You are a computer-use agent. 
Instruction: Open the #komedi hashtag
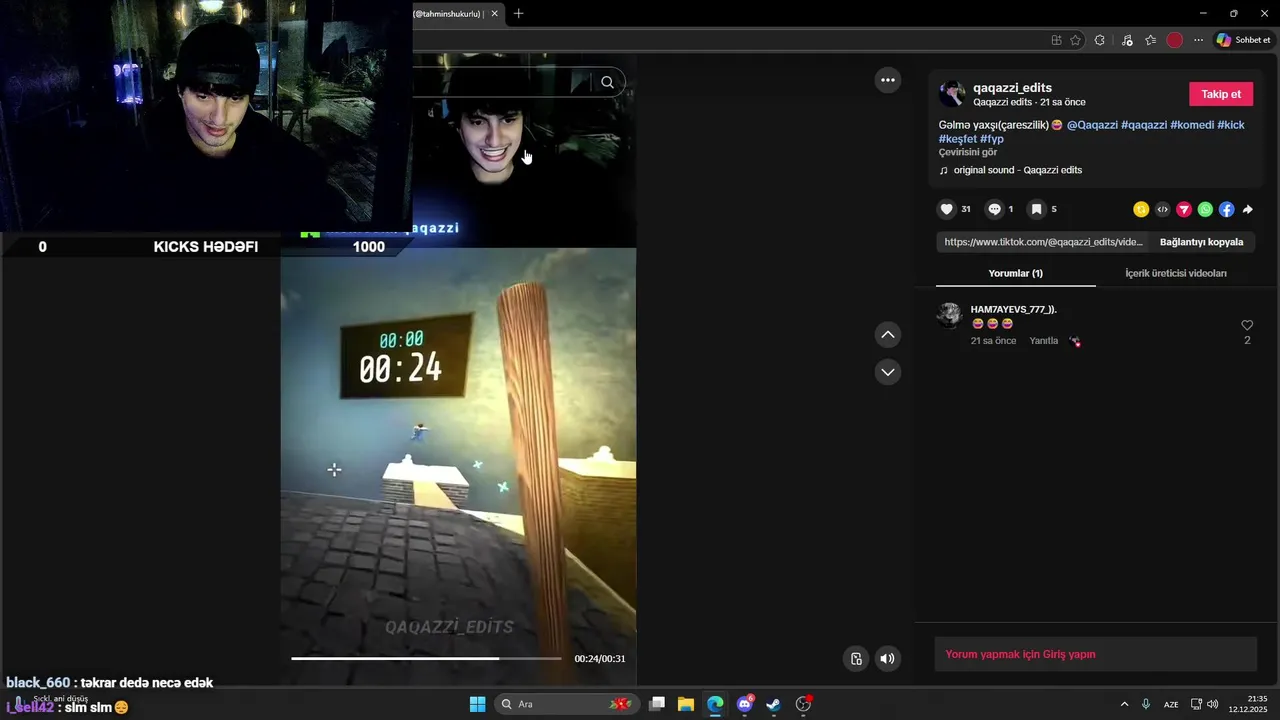click(x=1192, y=125)
